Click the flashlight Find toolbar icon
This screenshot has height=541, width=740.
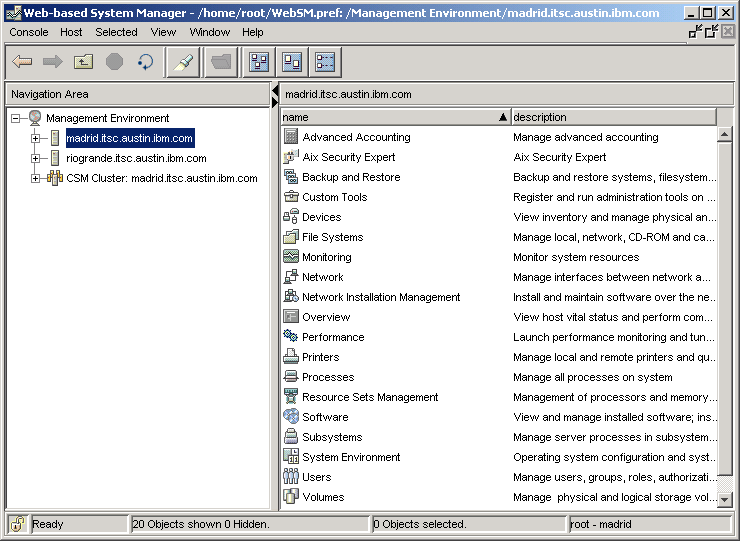(184, 62)
